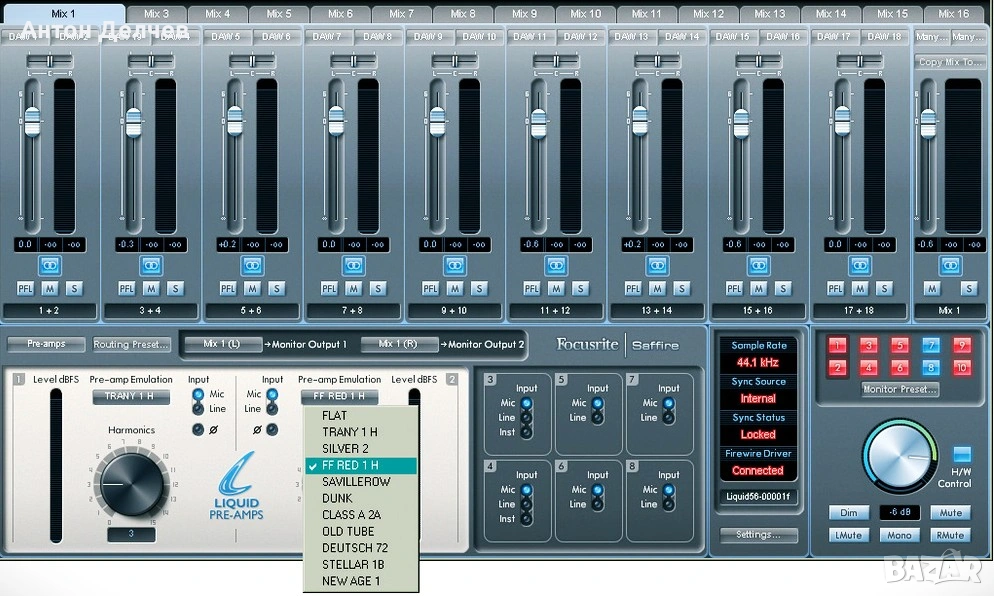This screenshot has width=994, height=596.
Task: Toggle stereo link icon on channel 9+10
Action: pyautogui.click(x=455, y=265)
